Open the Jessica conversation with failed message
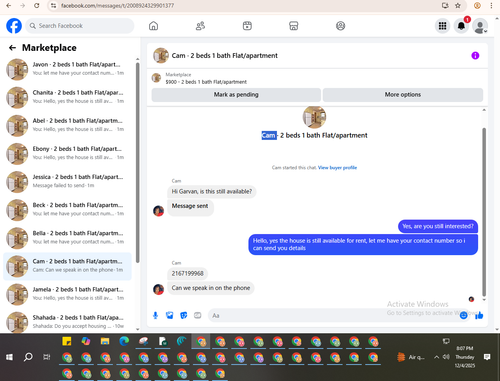The width and height of the screenshot is (500, 381). click(67, 182)
